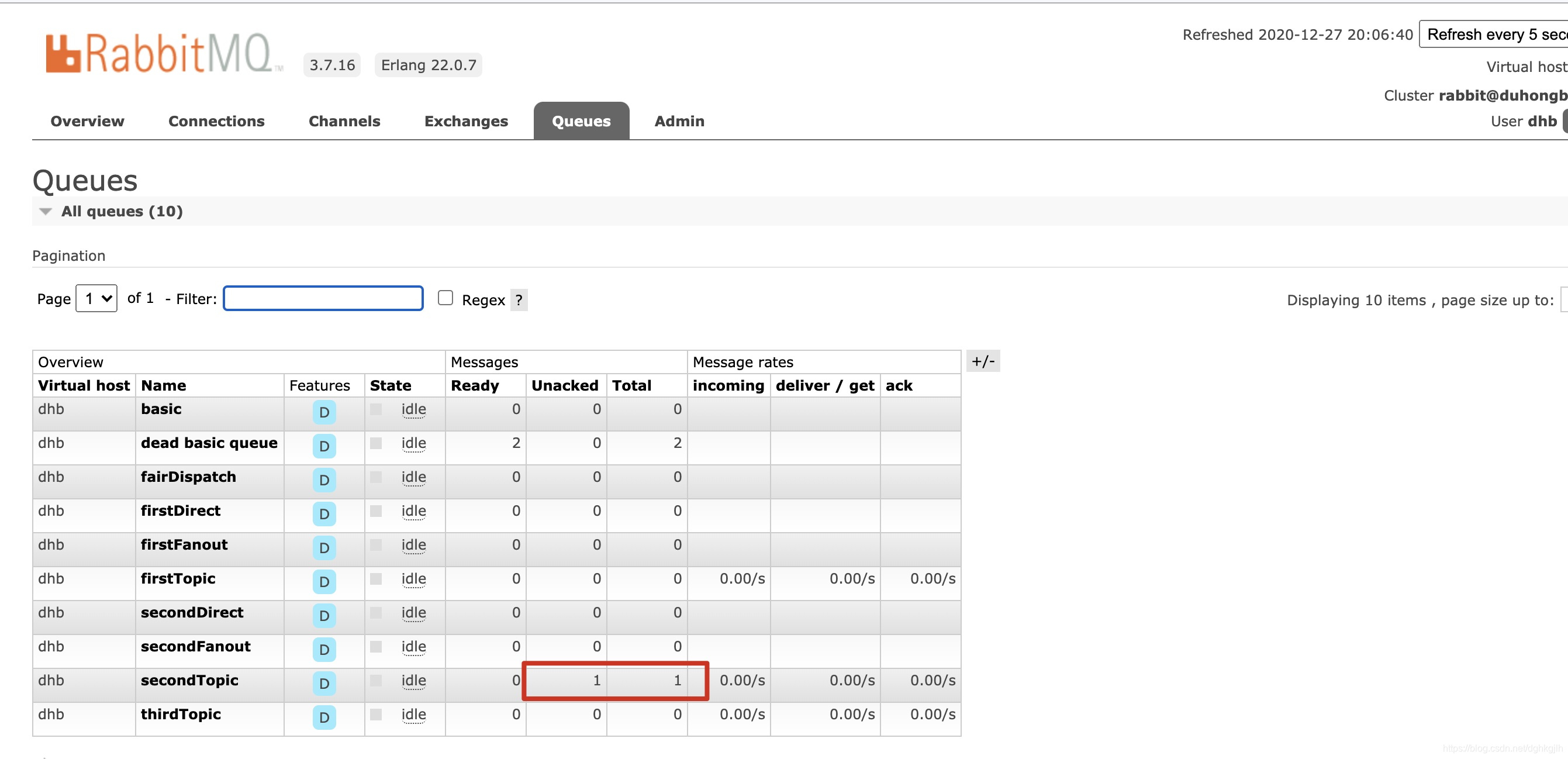Click the D feature badge for firstTopic
The height and width of the screenshot is (759, 1568).
click(x=324, y=582)
